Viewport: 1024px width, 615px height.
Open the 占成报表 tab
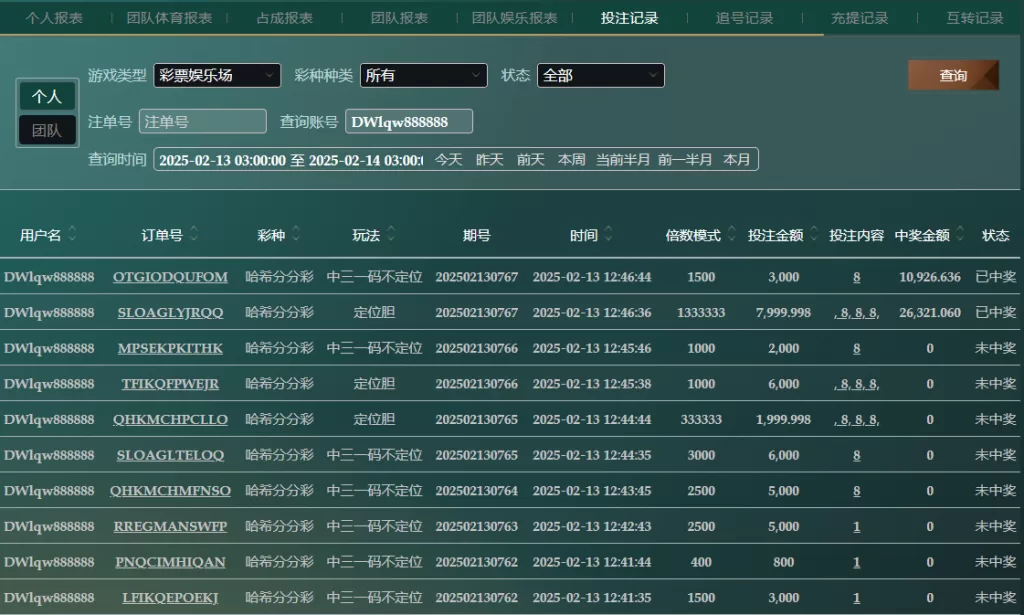[x=285, y=18]
